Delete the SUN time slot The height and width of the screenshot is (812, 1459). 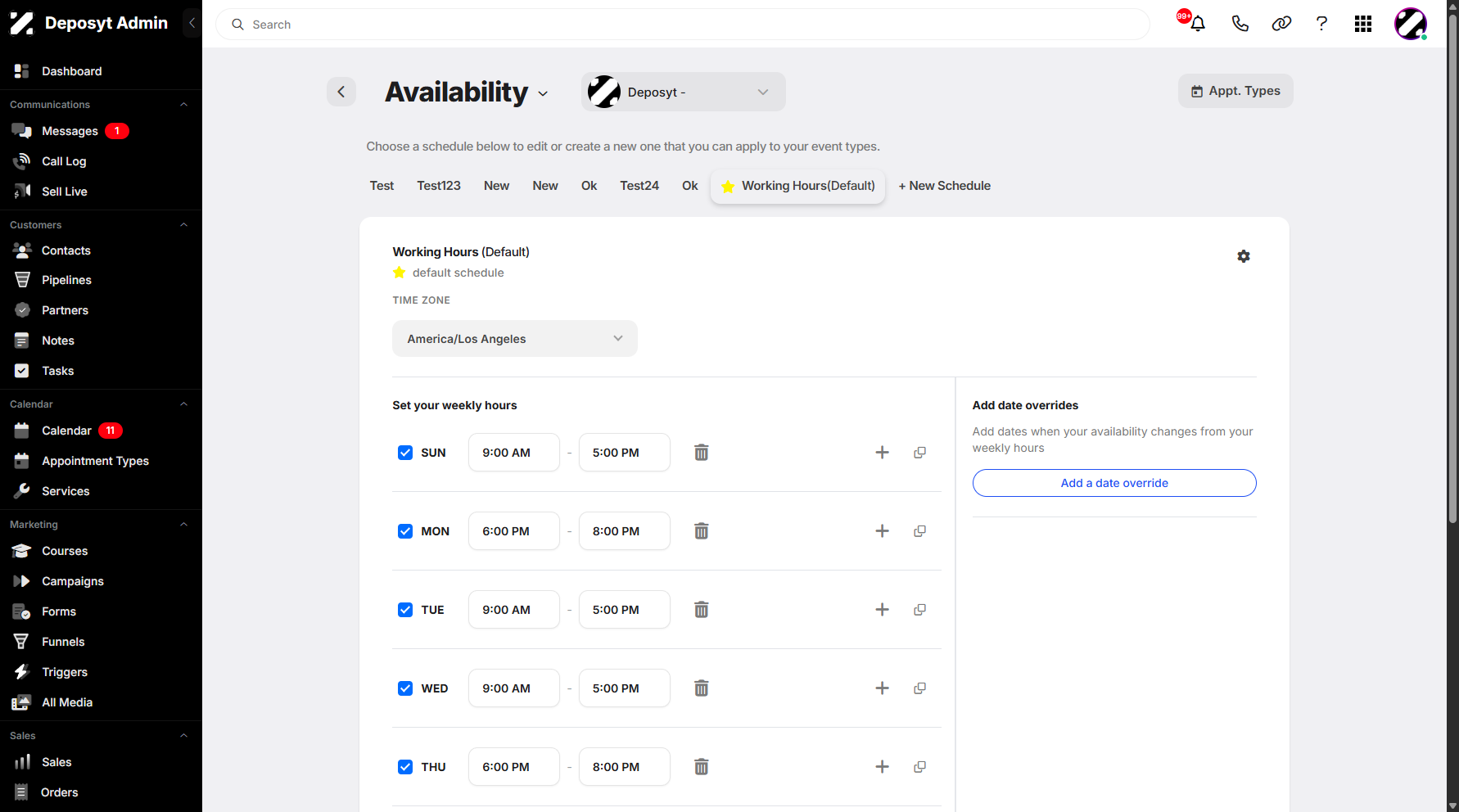(702, 453)
